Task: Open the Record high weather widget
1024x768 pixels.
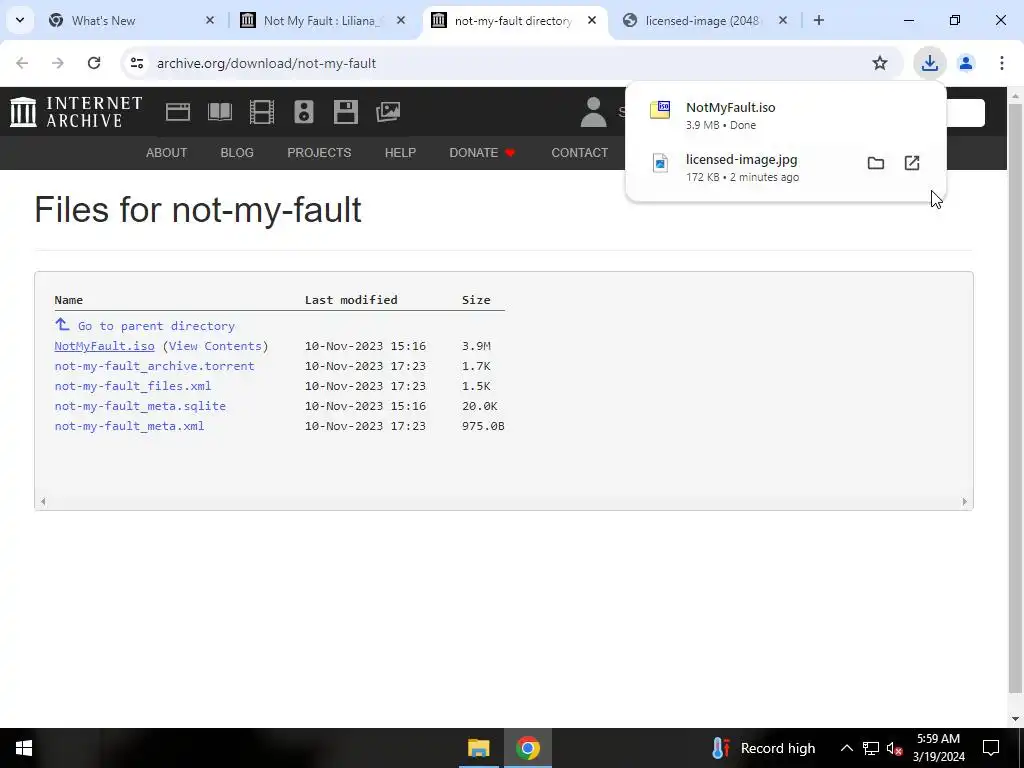Action: pyautogui.click(x=763, y=748)
